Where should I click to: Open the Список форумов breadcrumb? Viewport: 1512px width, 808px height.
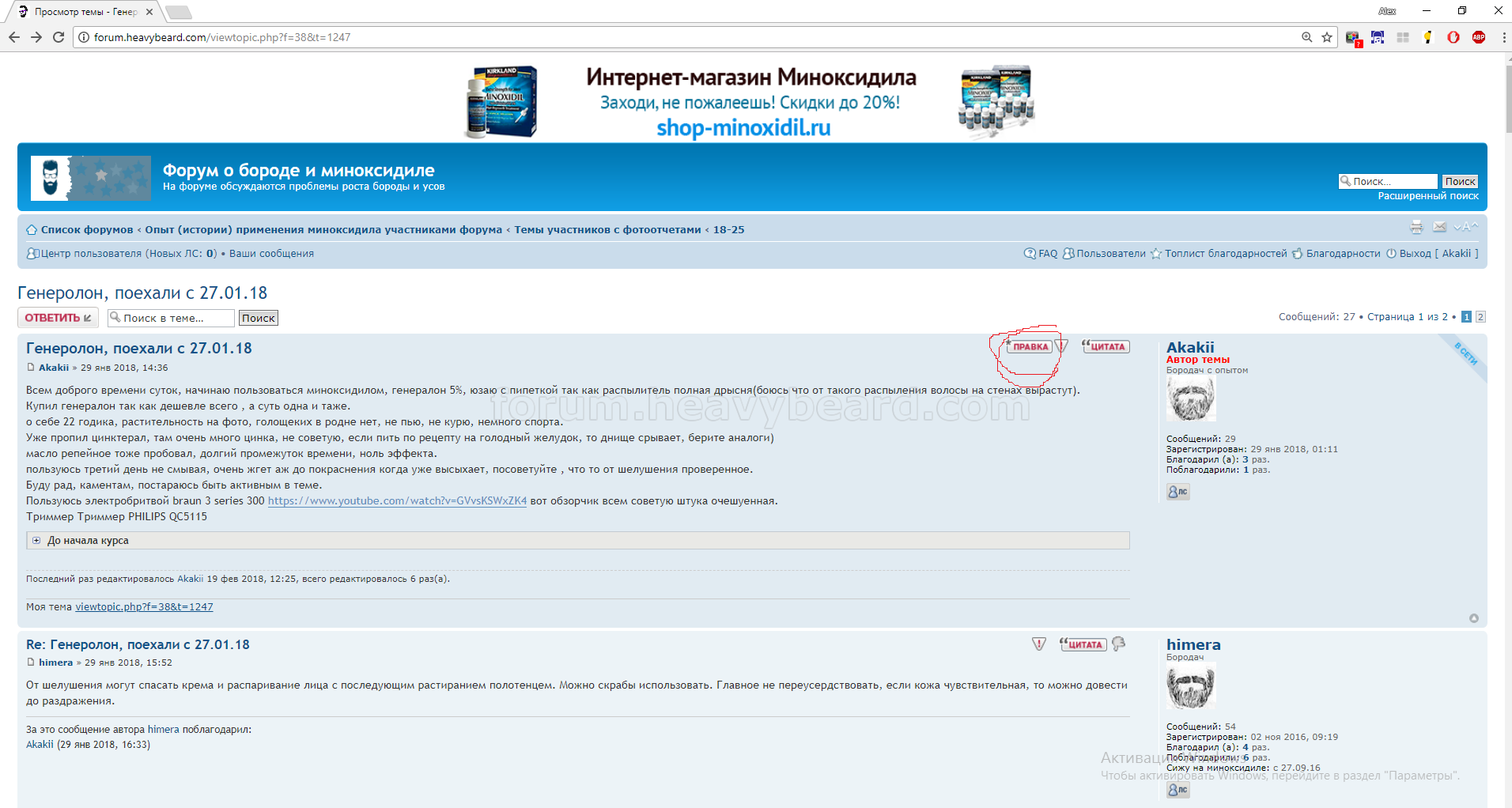(x=87, y=230)
